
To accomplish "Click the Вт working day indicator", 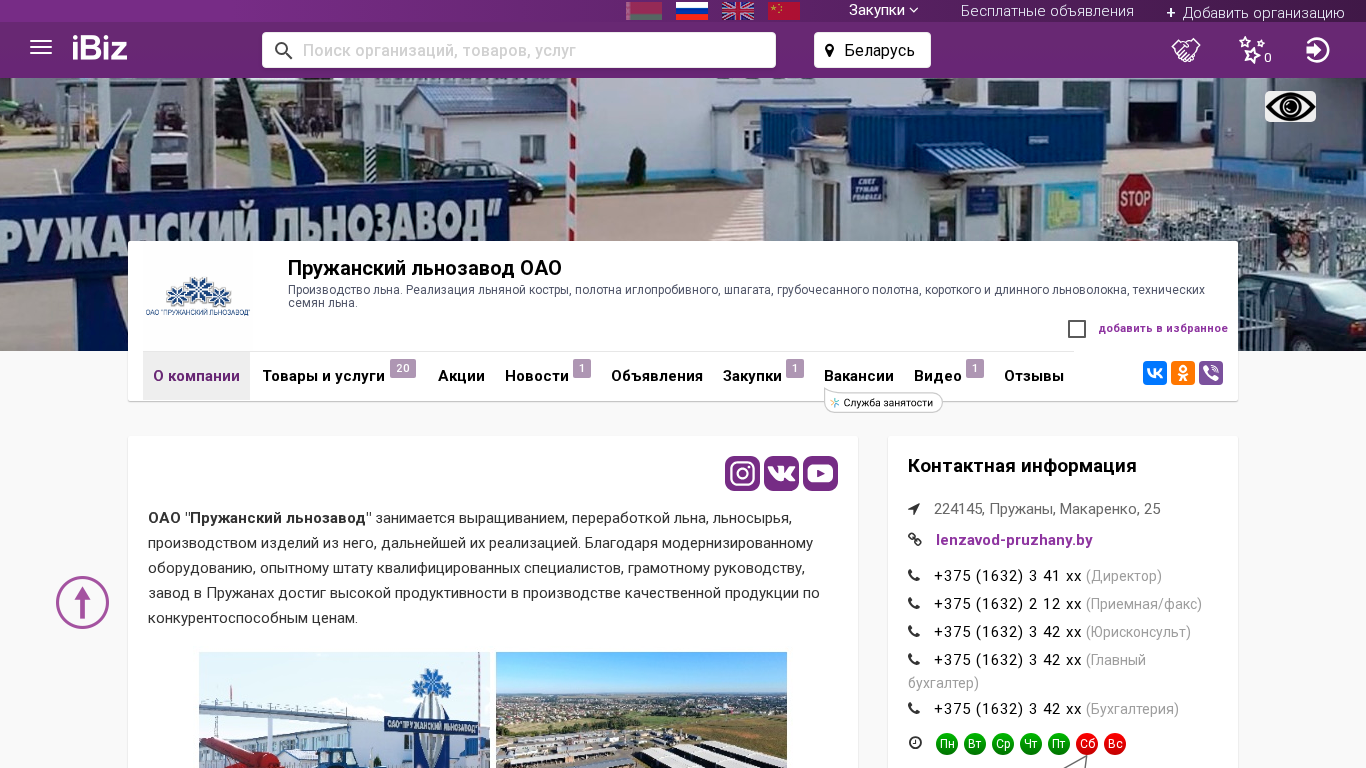I will [x=975, y=744].
